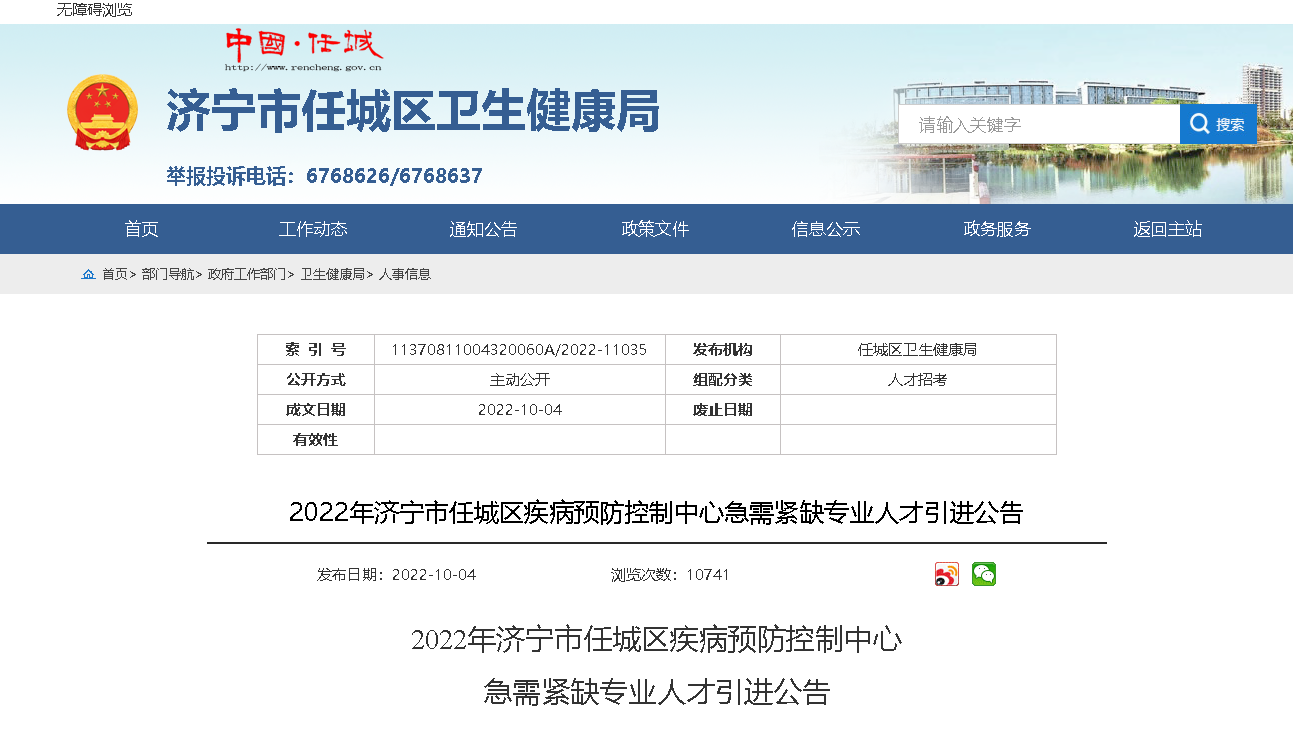Go to 政府工作部门 in the breadcrumb
The width and height of the screenshot is (1293, 742).
coord(247,274)
